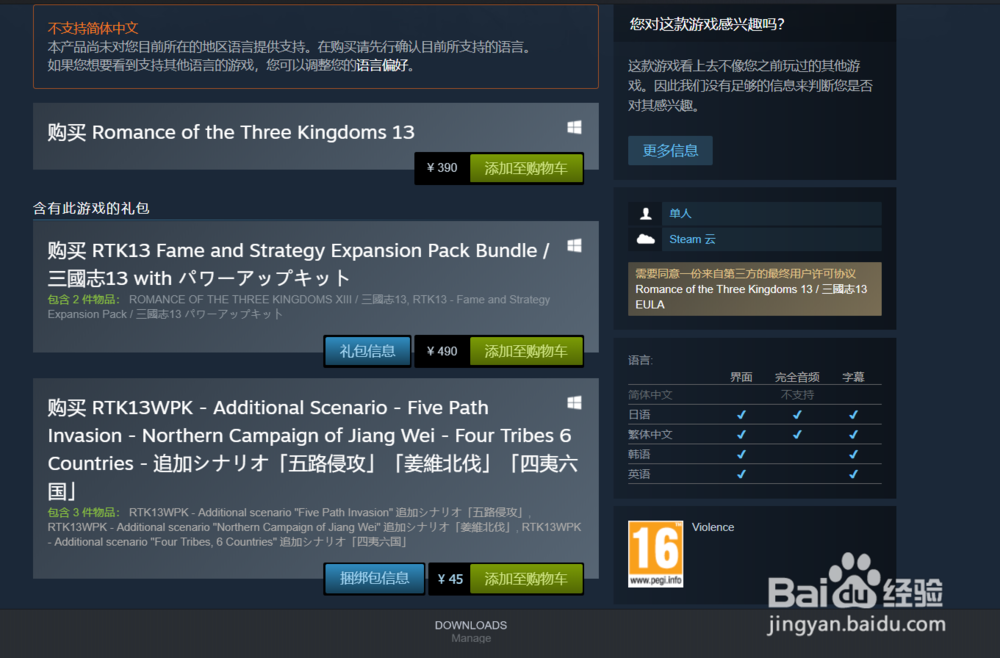Open the DOWNLOADS Manage bar

(x=471, y=631)
